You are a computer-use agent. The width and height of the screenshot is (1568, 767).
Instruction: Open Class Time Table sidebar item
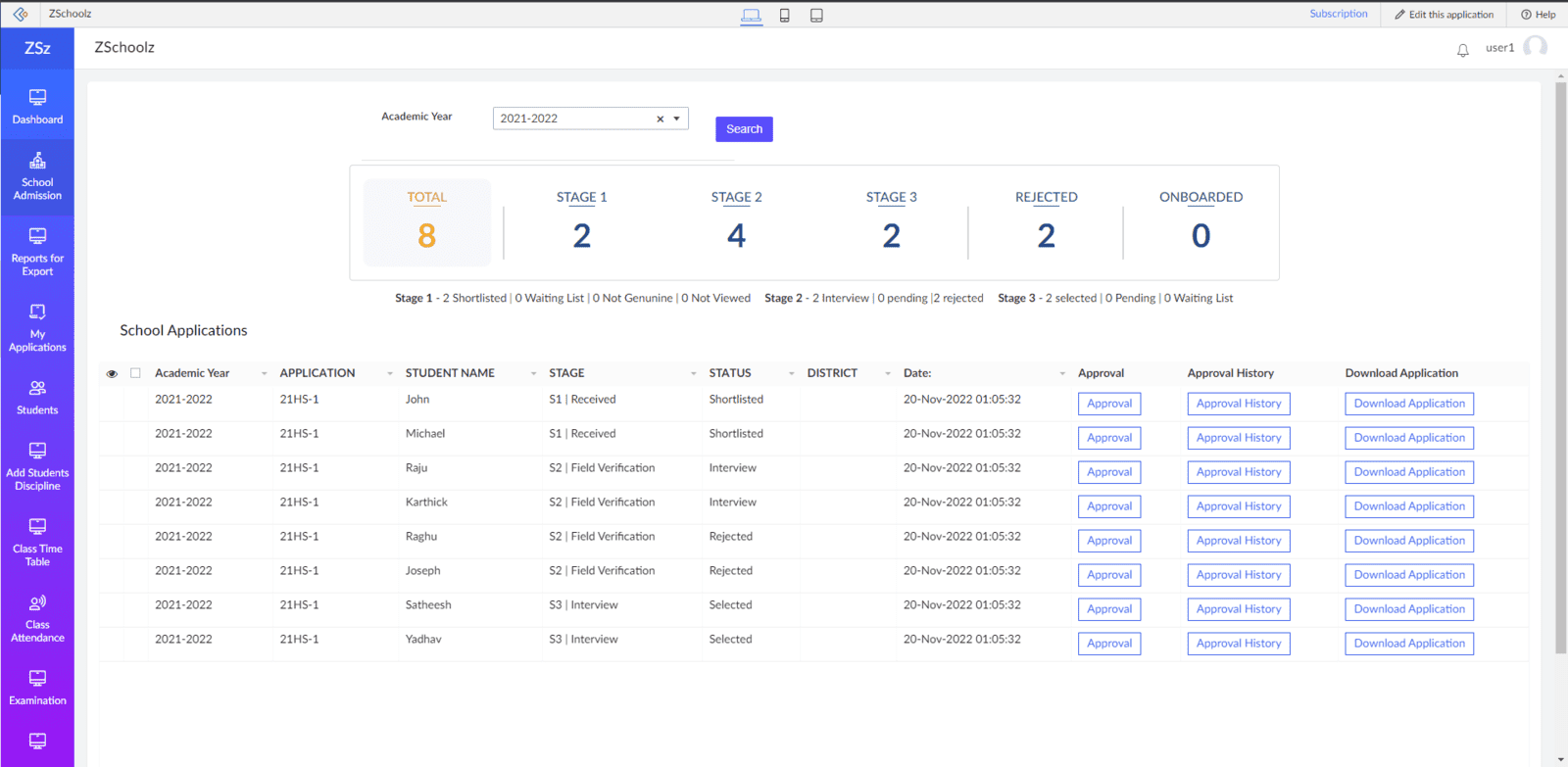tap(37, 543)
